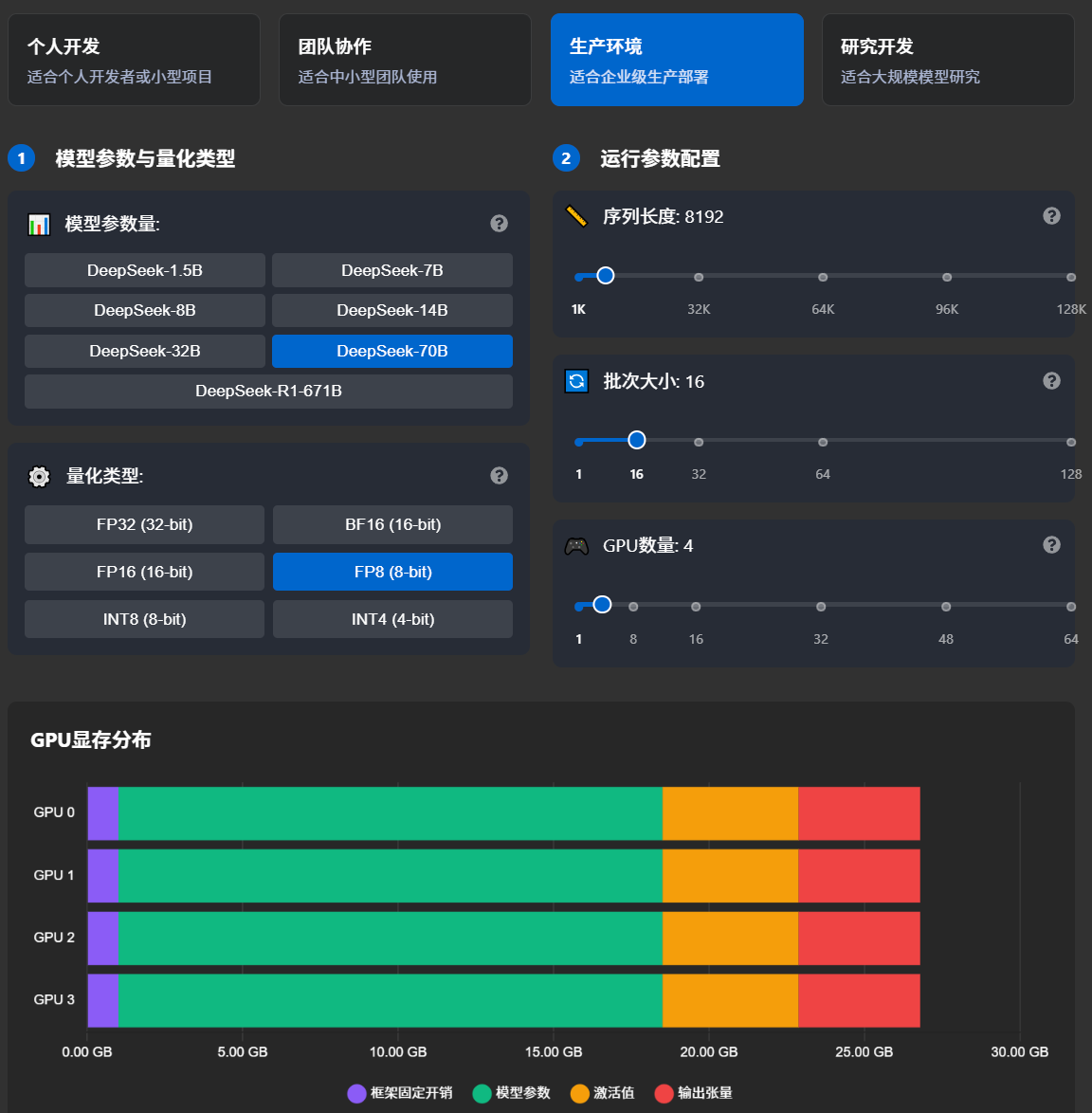Choose the DeepSeek-1.5B model
Viewport: 1092px width, 1113px height.
tap(145, 270)
